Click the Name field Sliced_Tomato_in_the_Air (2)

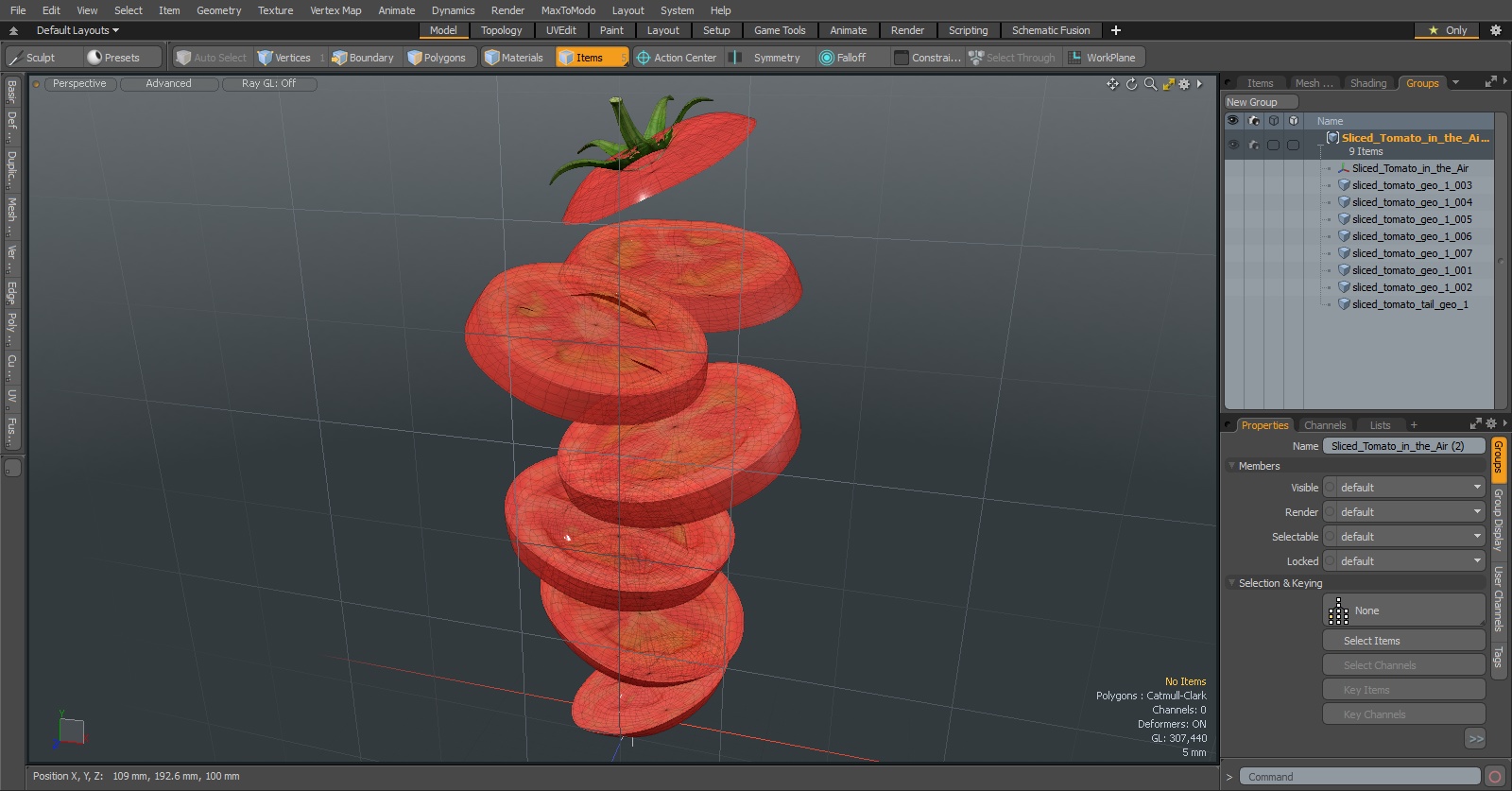[1403, 446]
